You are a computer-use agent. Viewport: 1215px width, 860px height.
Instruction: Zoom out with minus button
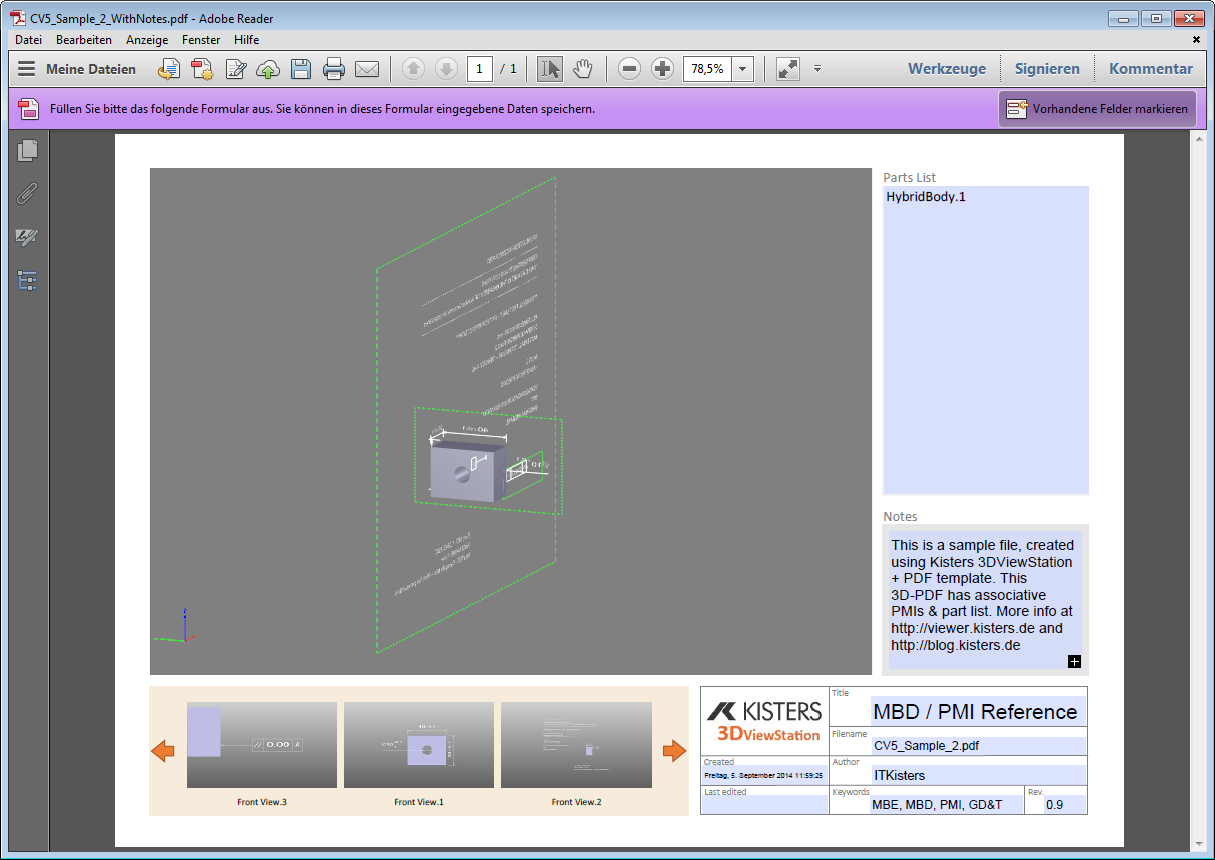629,69
